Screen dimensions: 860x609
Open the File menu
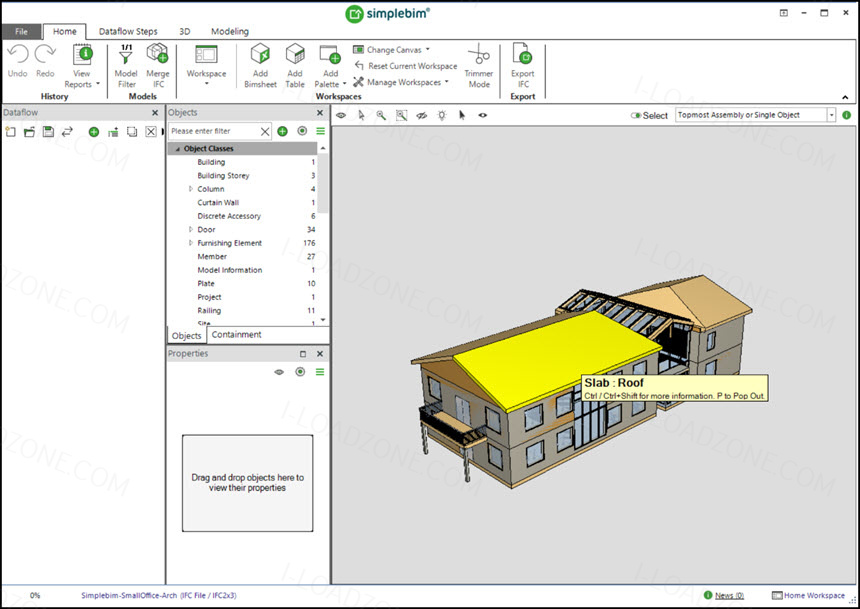[x=21, y=31]
